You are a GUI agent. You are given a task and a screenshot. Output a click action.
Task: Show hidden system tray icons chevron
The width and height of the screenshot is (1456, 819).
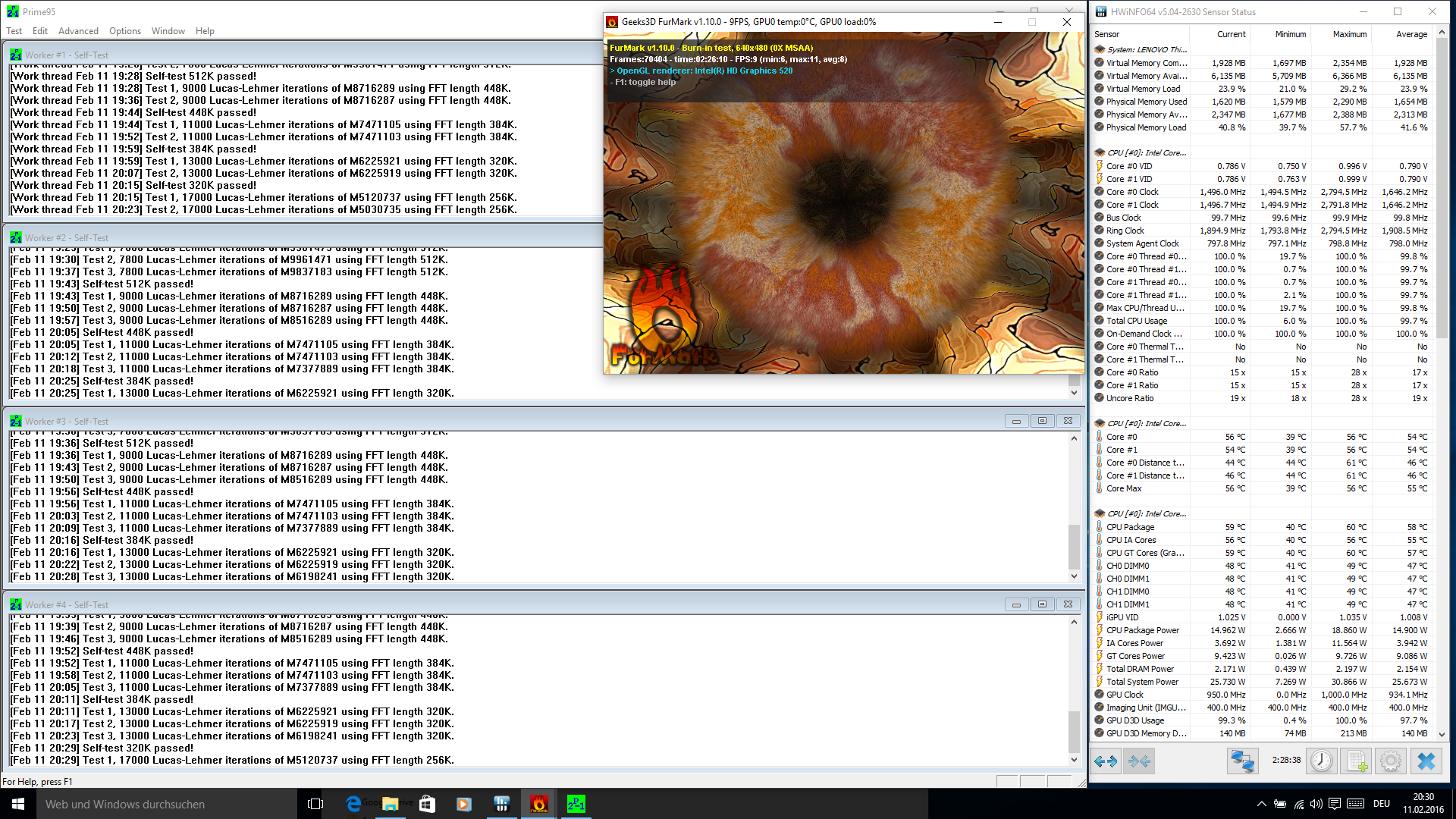click(1261, 804)
